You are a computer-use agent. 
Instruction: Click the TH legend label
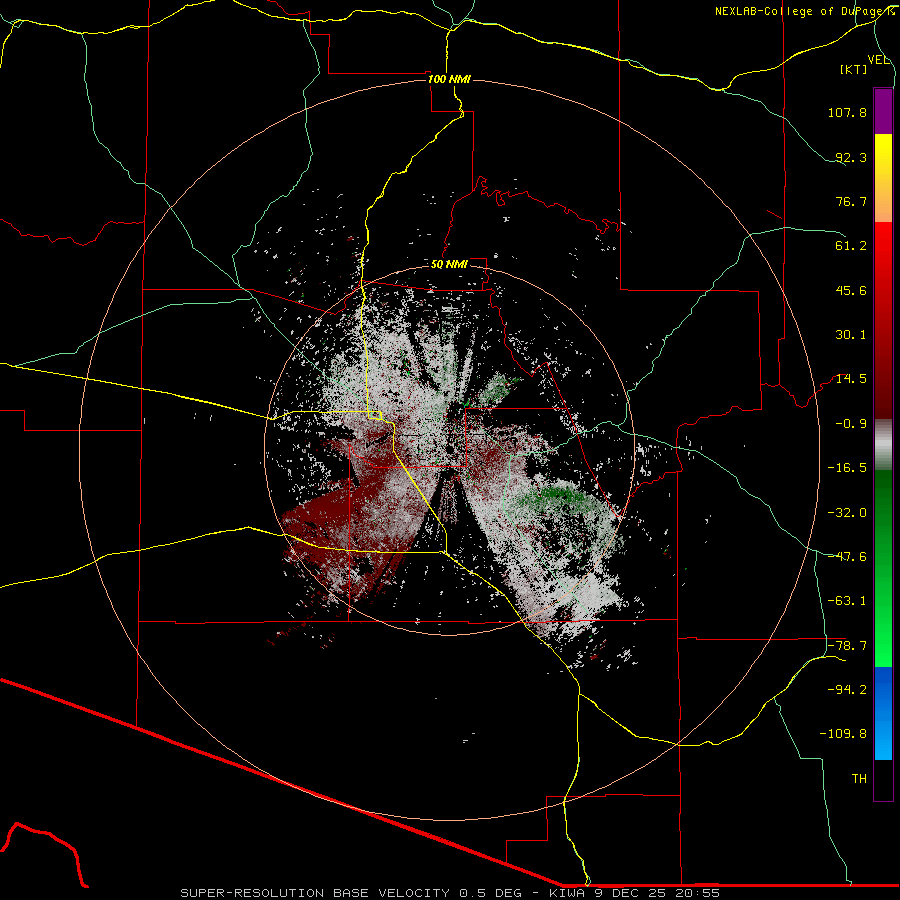click(x=859, y=779)
